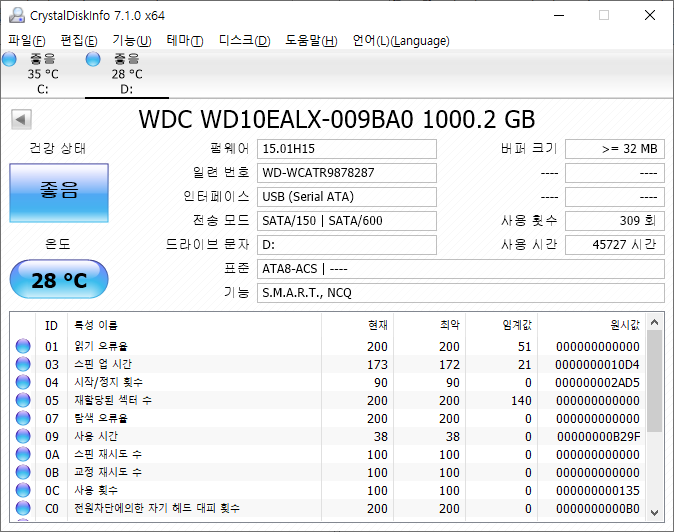Viewport: 674px width, 532px height.
Task: Click status orb for attribute 05 재할당된 섹터 수
Action: pyautogui.click(x=23, y=400)
